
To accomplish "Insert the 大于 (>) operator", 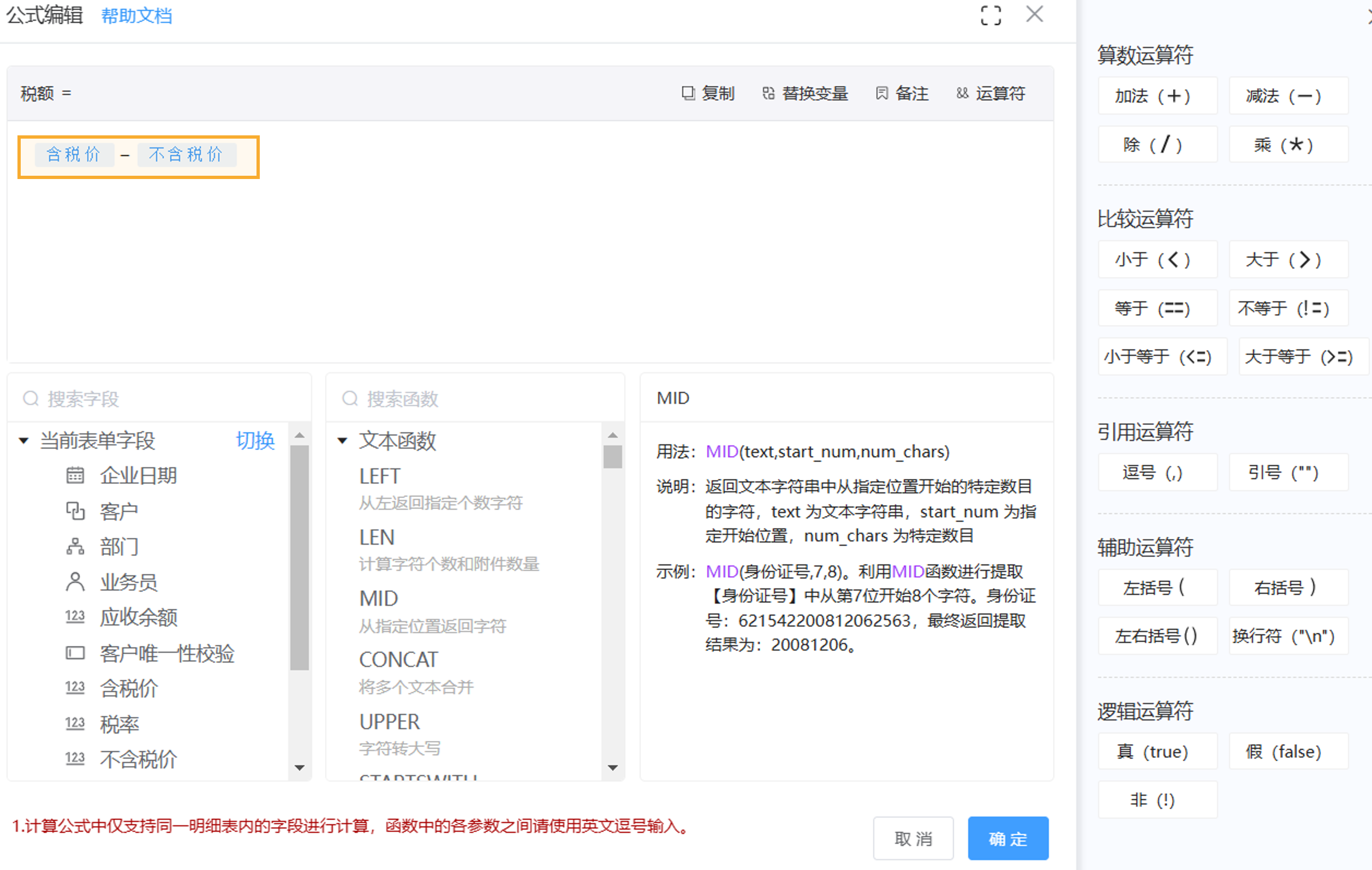I will (1289, 259).
